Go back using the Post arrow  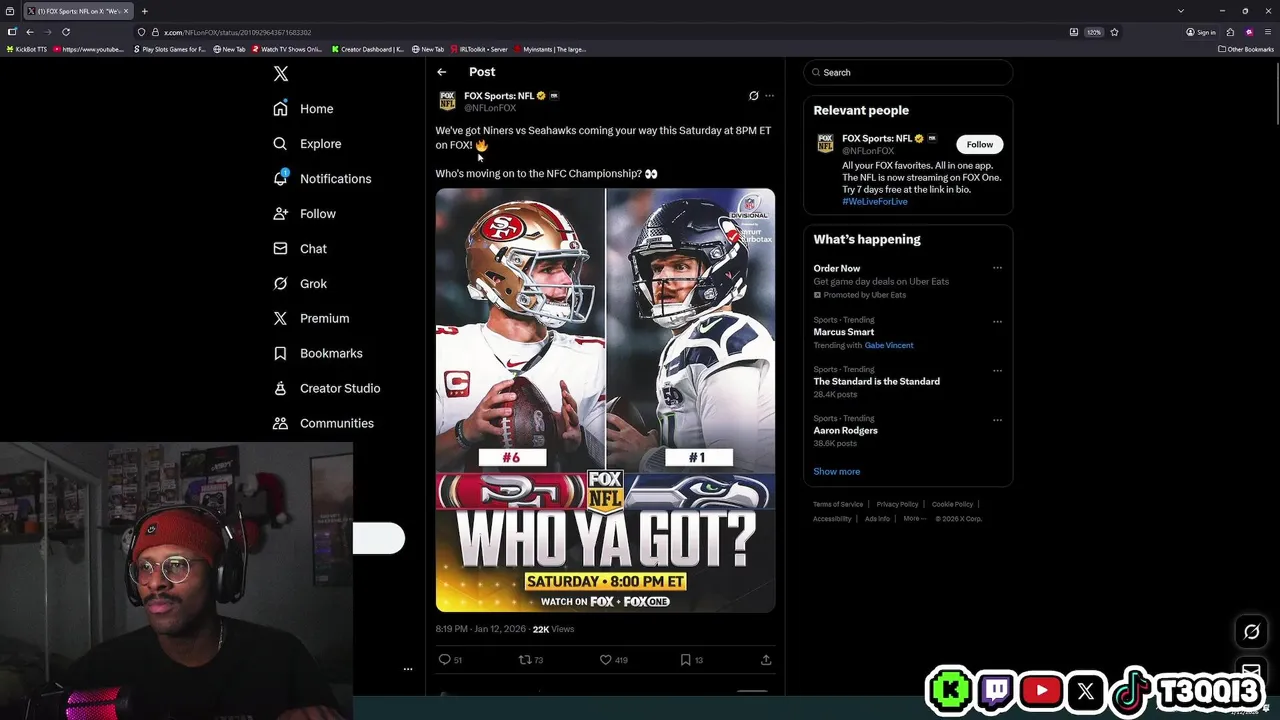441,72
